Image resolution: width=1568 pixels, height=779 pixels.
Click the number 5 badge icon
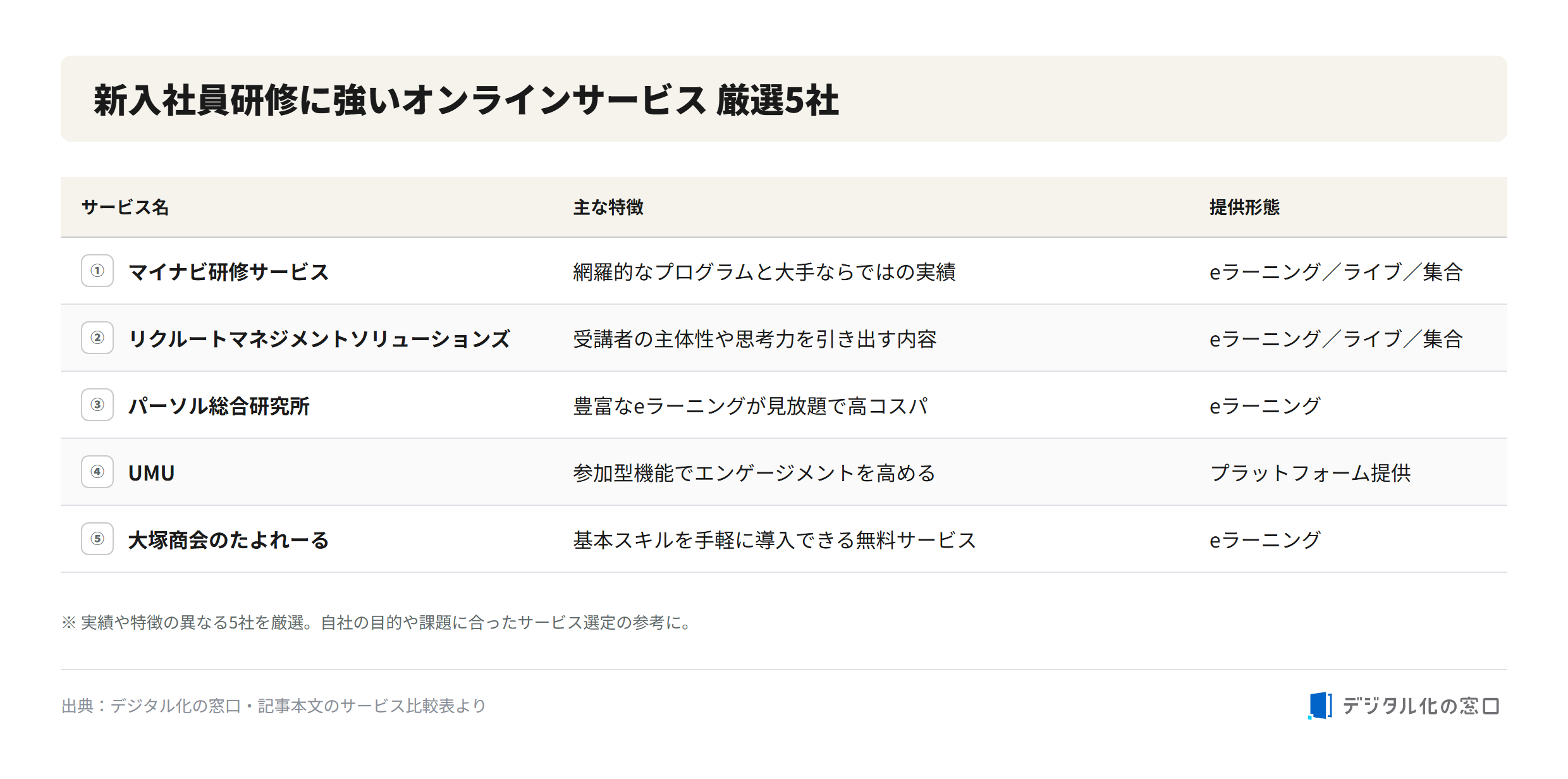(97, 539)
